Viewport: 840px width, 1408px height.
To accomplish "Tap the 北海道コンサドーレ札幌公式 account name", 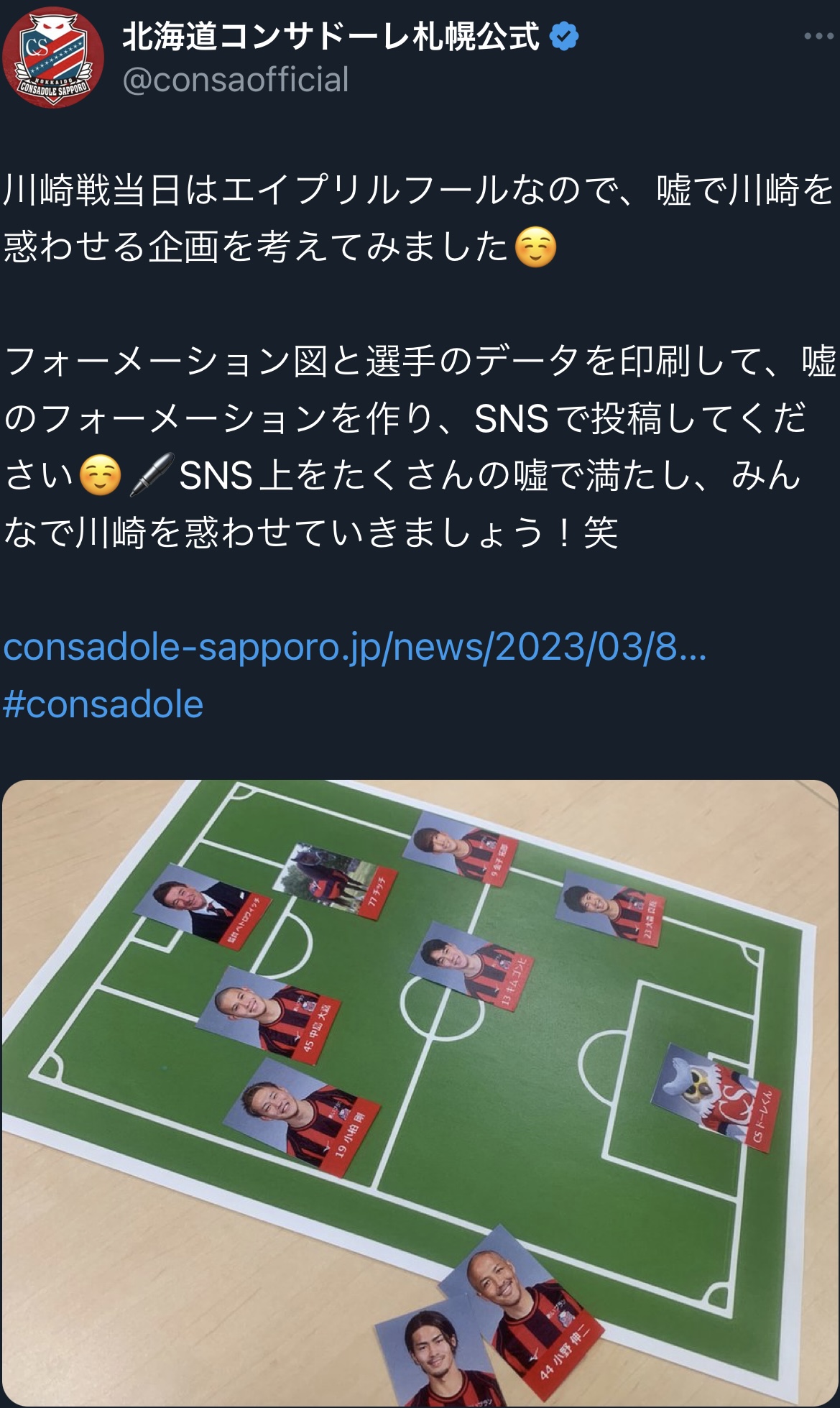I will point(331,36).
